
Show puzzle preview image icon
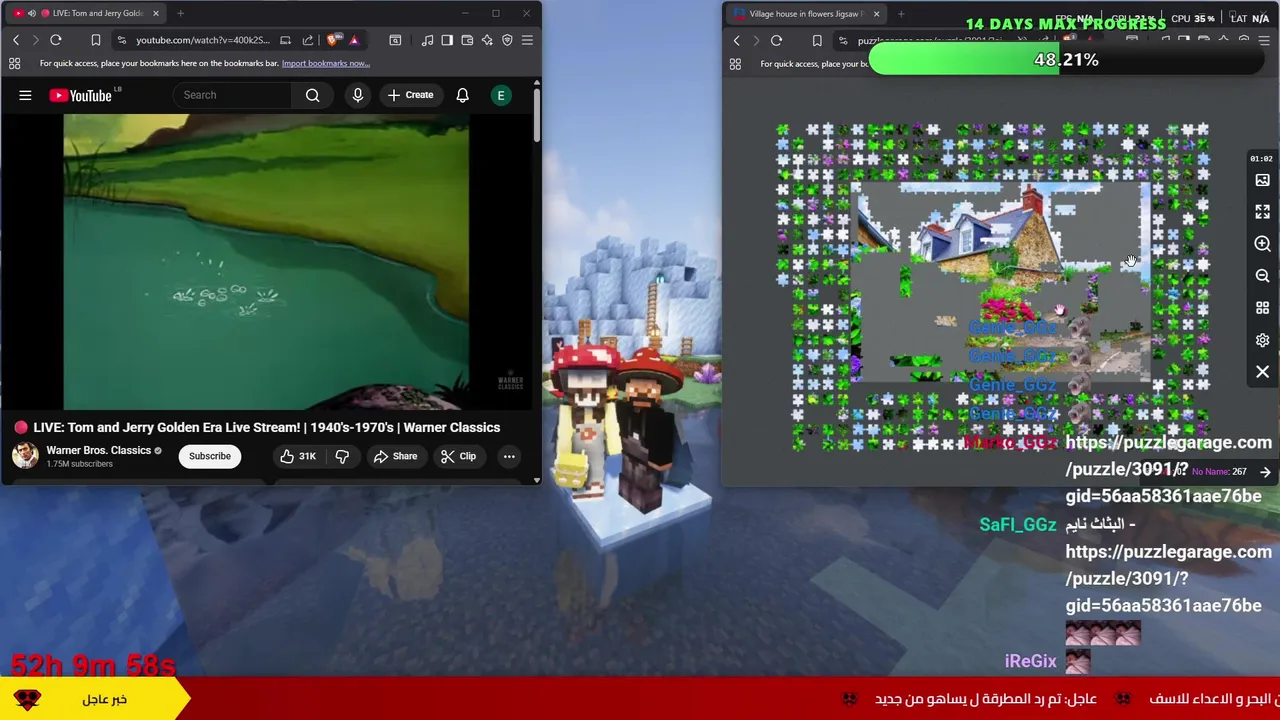(x=1262, y=180)
